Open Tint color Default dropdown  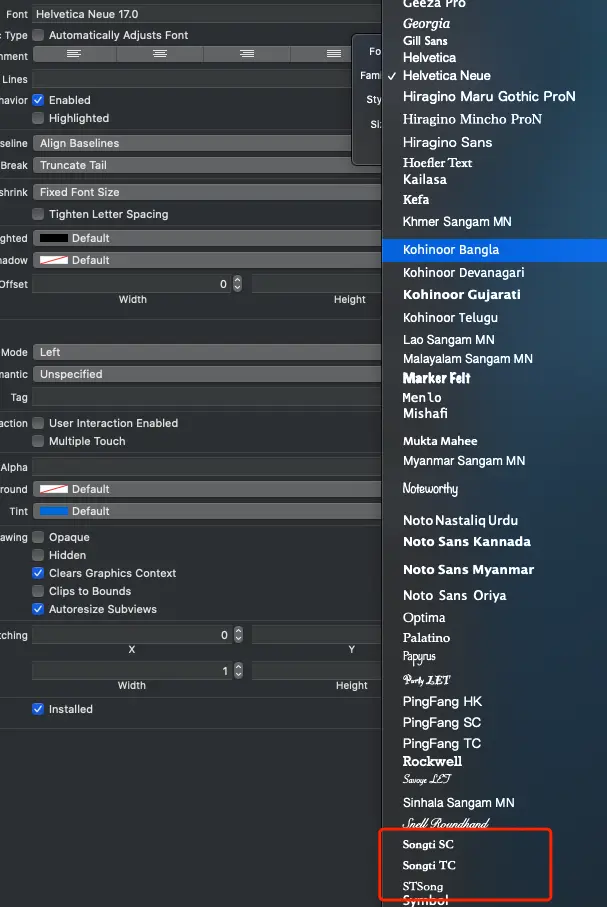(207, 511)
